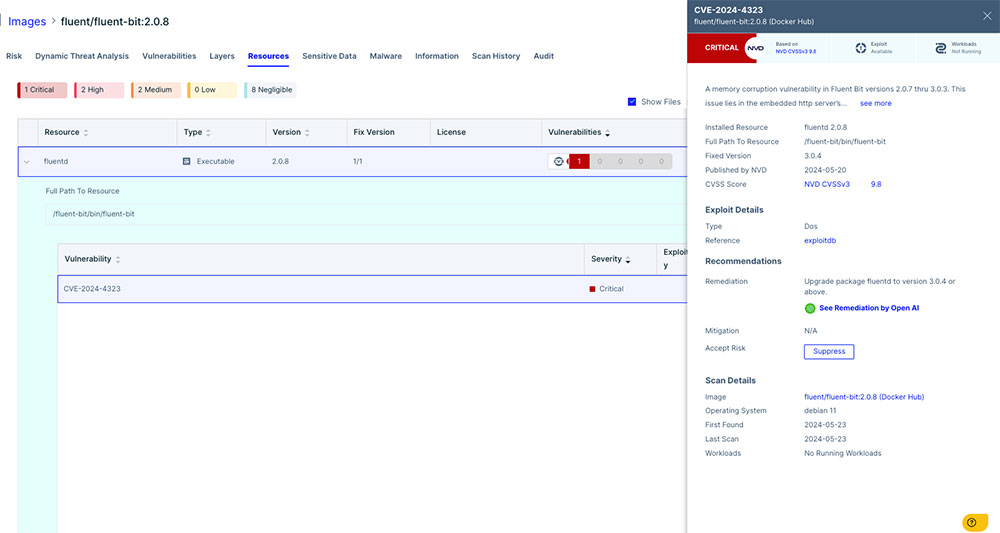Open the Sensitive Data tab
1000x533 pixels.
[x=329, y=56]
